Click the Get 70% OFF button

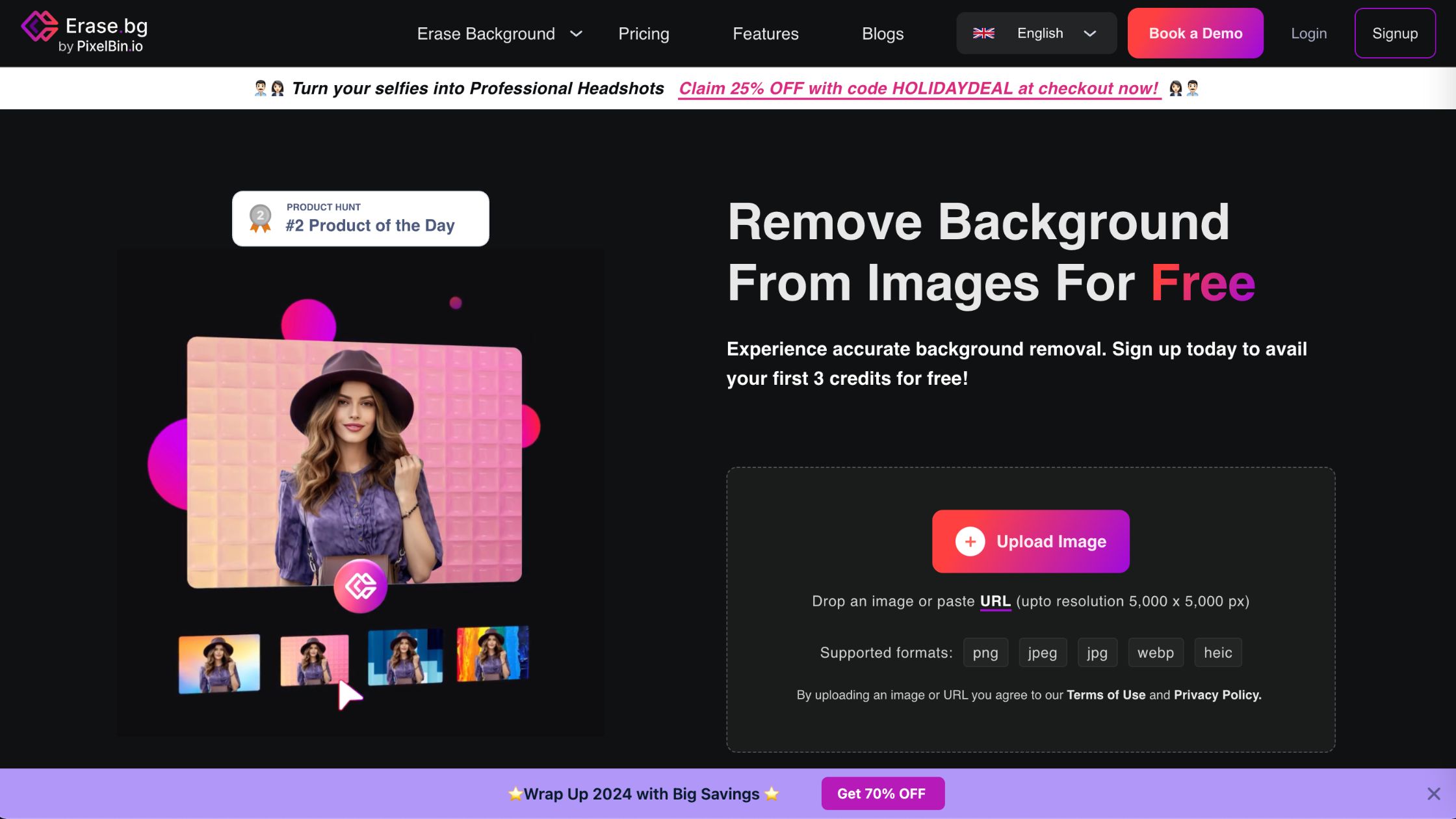tap(881, 793)
